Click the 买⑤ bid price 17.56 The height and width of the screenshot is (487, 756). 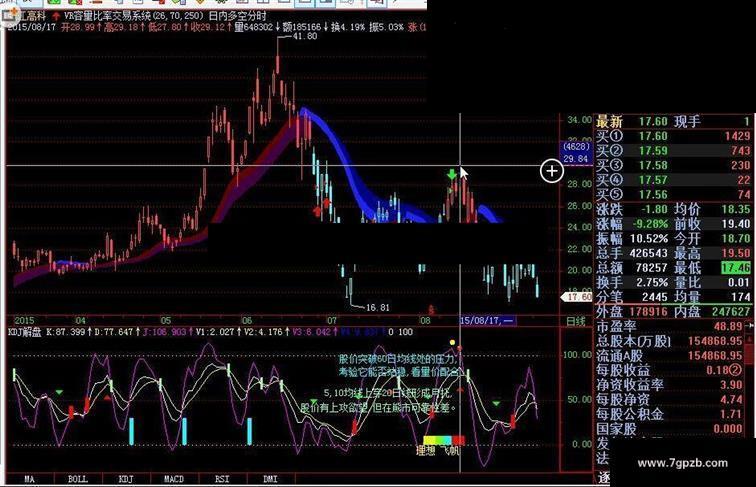click(653, 195)
